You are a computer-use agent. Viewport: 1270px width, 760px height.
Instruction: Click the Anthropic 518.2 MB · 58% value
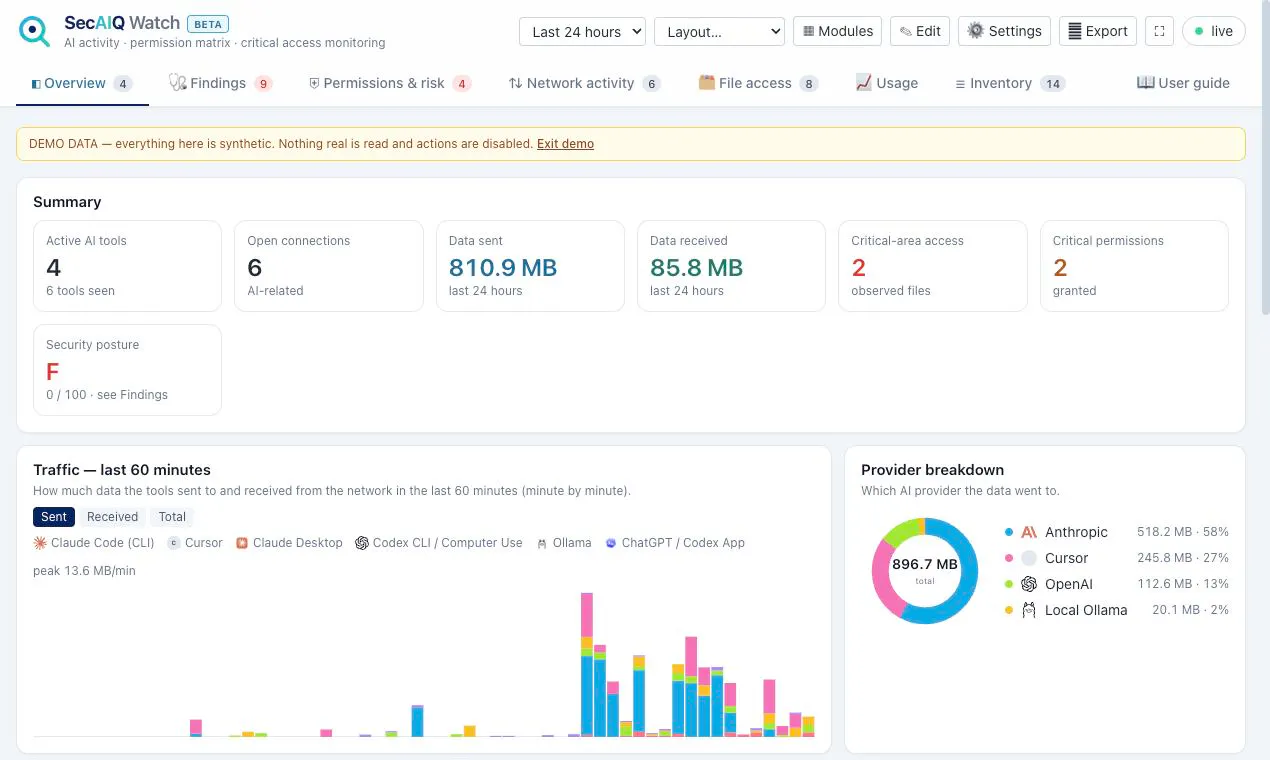click(x=1183, y=532)
